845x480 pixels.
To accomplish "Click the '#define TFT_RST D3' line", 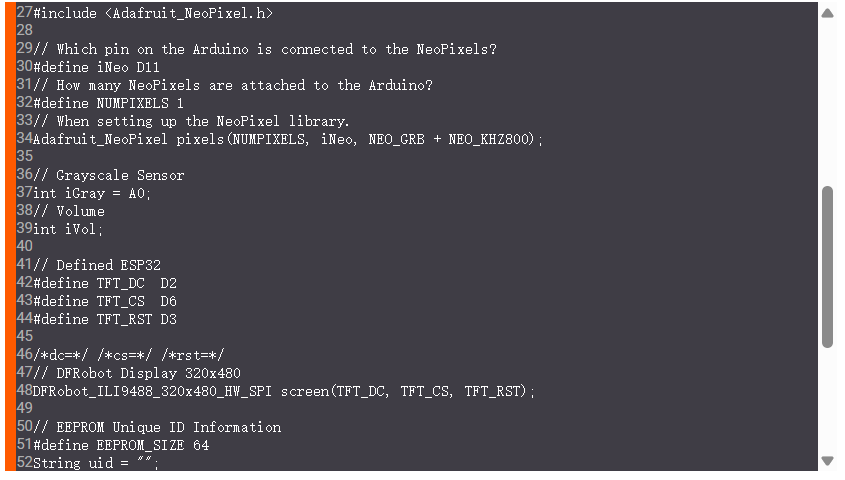I will click(105, 319).
